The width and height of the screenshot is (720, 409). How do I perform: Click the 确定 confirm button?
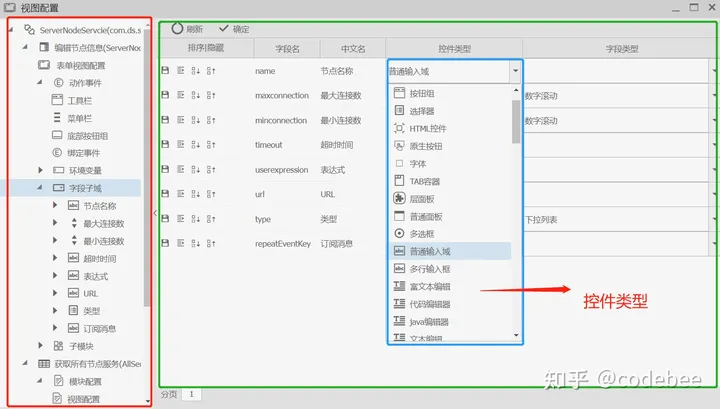coord(234,29)
